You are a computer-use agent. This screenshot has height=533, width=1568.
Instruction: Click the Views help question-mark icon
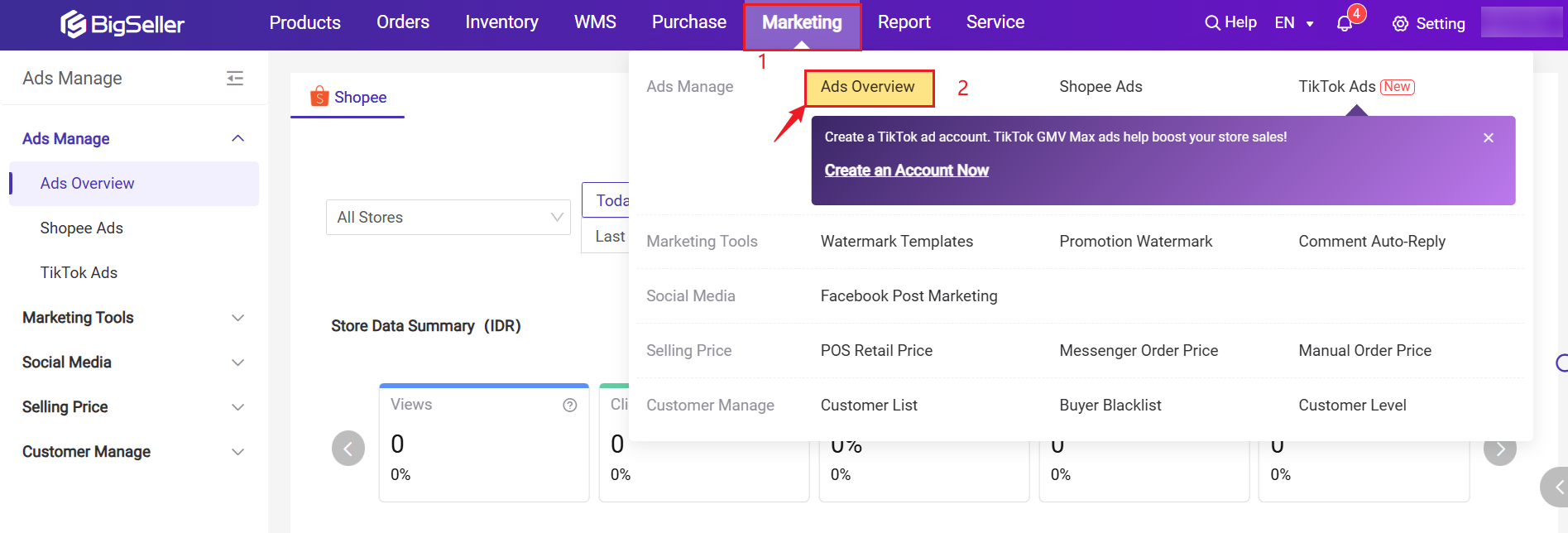click(570, 405)
